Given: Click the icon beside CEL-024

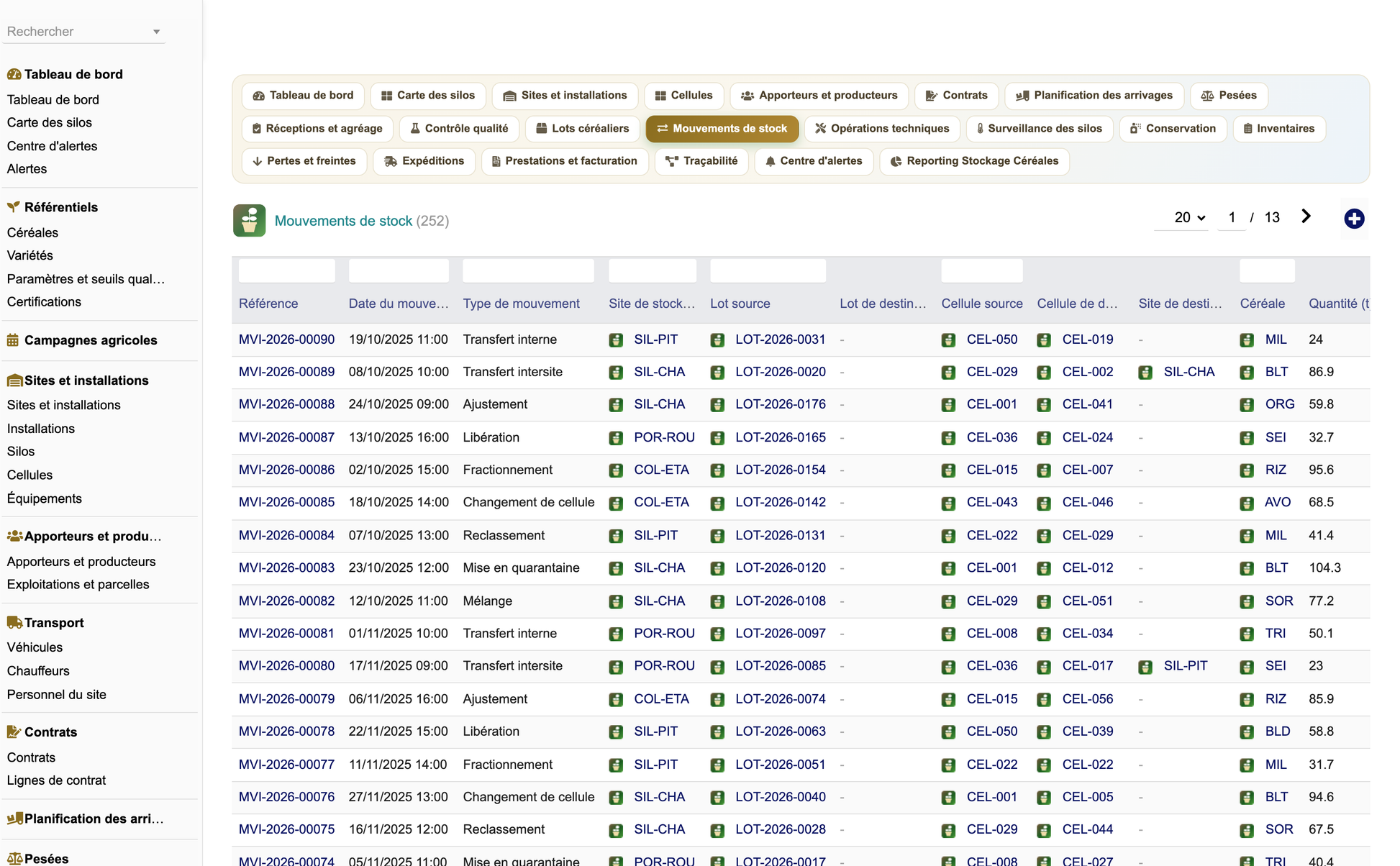Looking at the screenshot, I should click(x=1044, y=438).
